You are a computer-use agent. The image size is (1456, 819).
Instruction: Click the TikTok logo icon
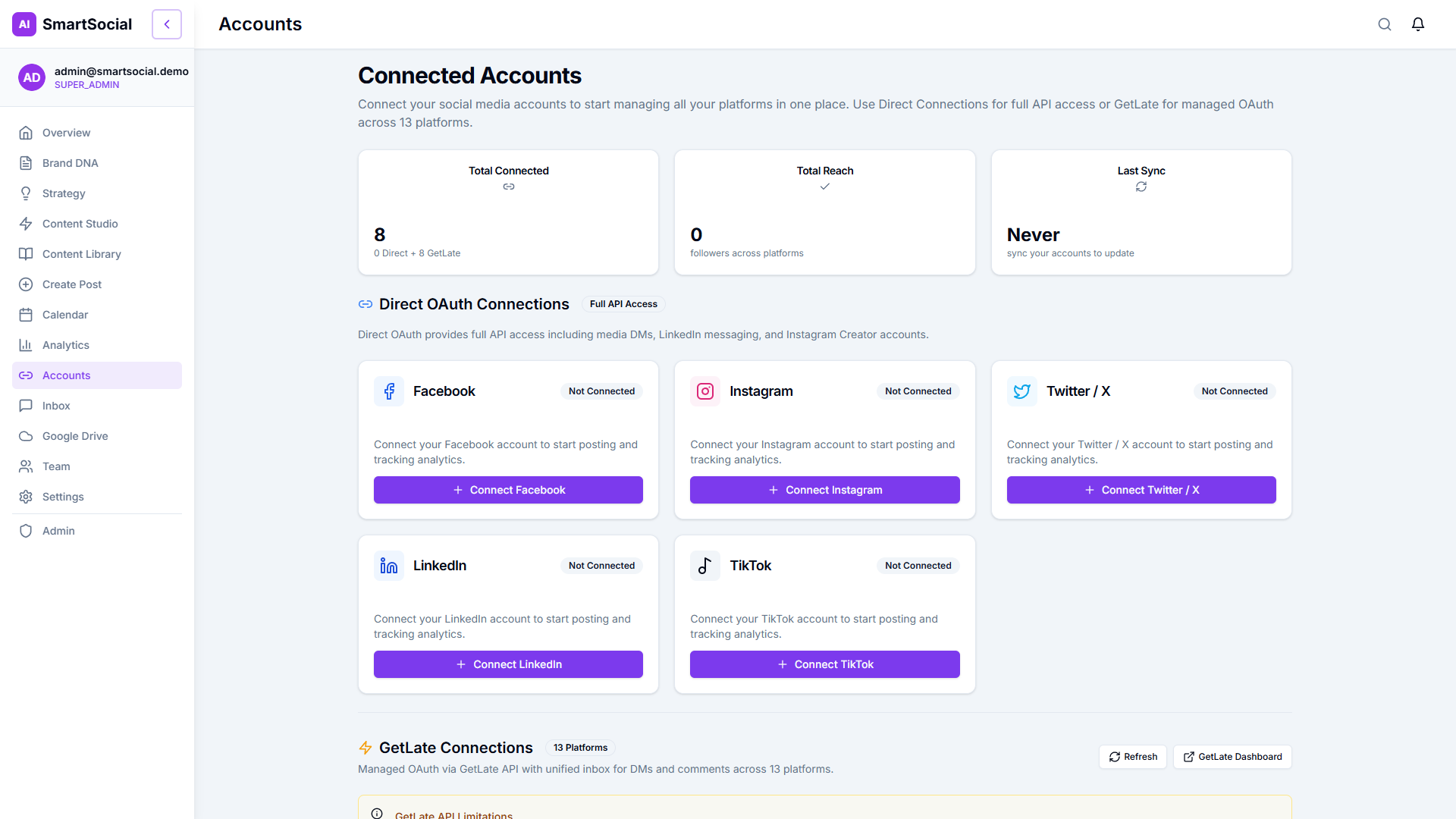[x=705, y=566]
